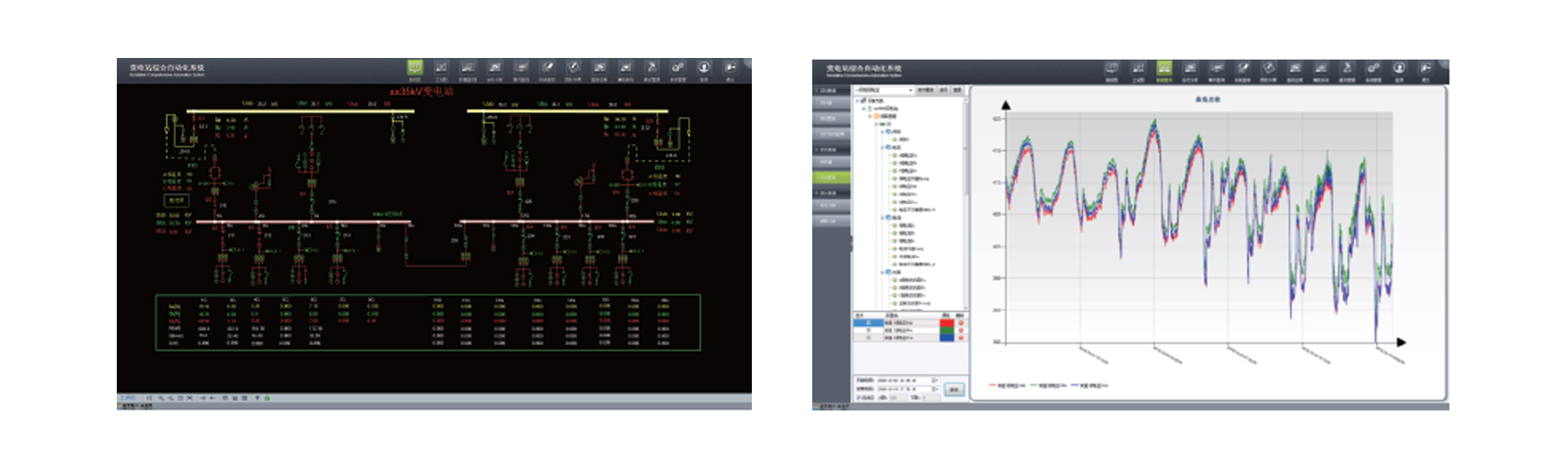
Task: Open the second toolbar icon in the curve chart window
Action: pos(1138,68)
